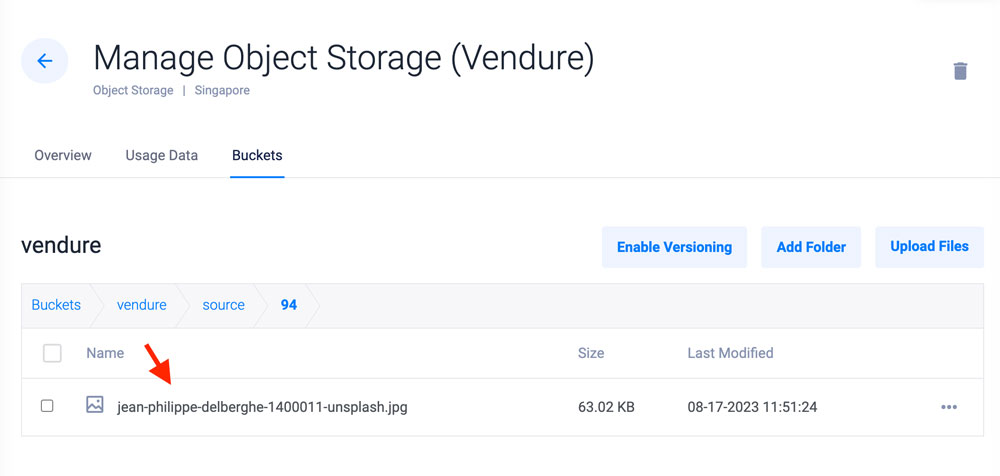
Task: Click the Last Modified column header
Action: coord(730,353)
